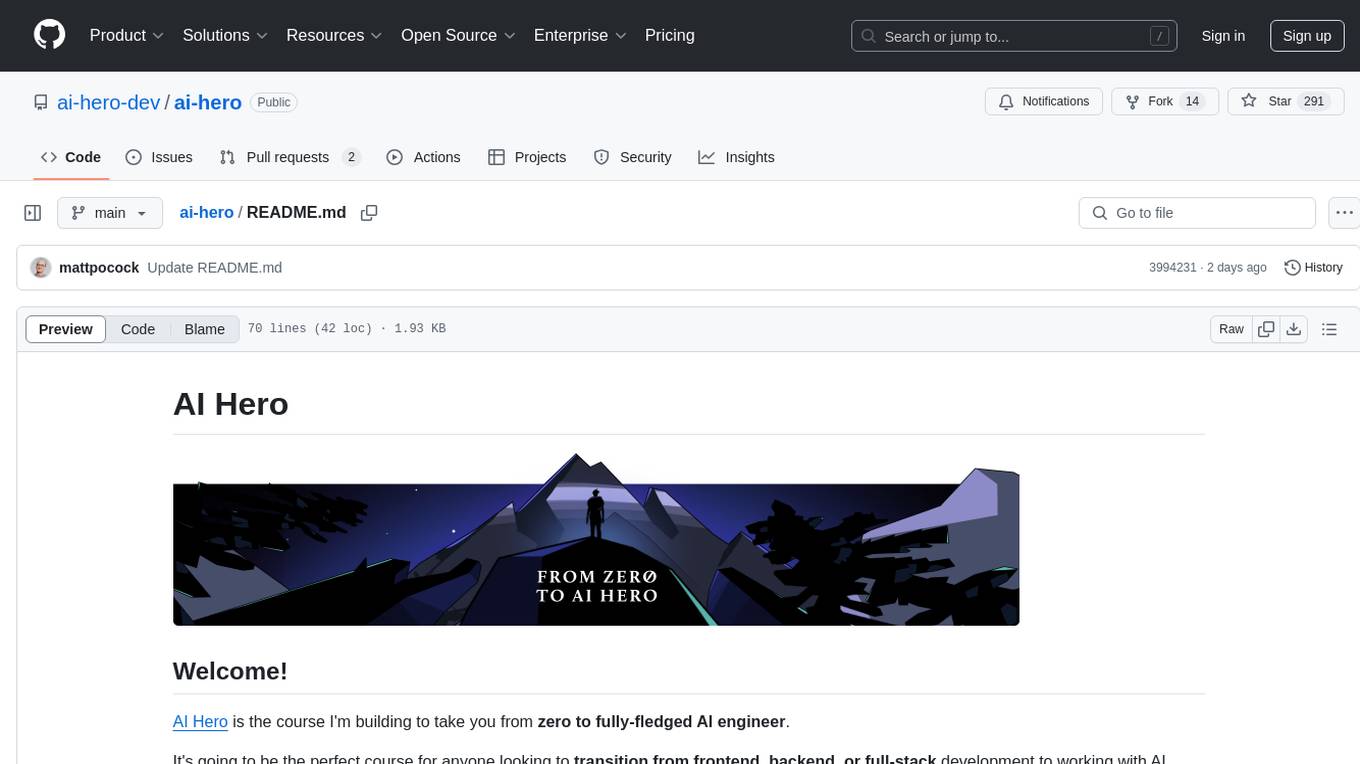The height and width of the screenshot is (764, 1360).
Task: Switch to the Issues tab
Action: [x=159, y=157]
